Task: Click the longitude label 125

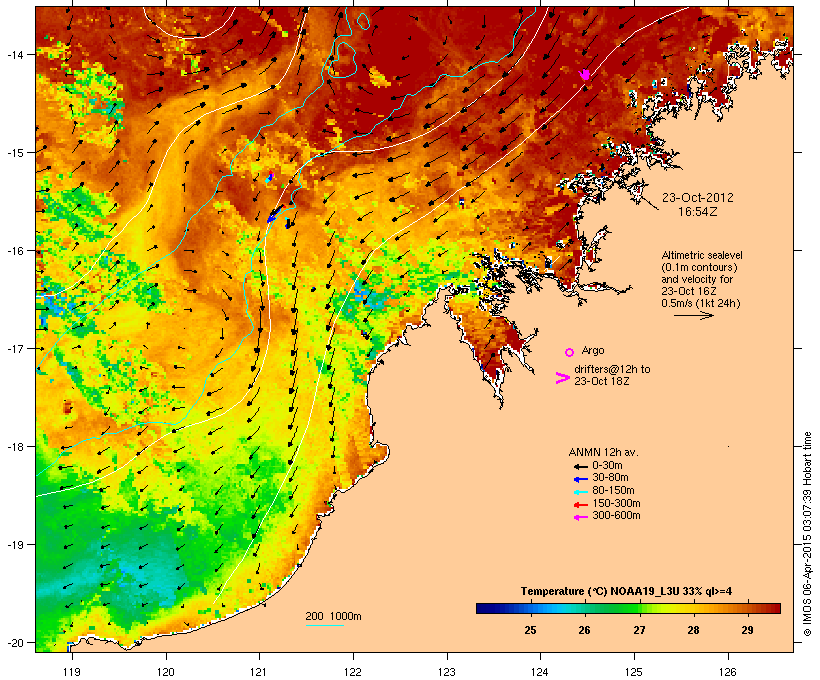Action: (x=634, y=672)
